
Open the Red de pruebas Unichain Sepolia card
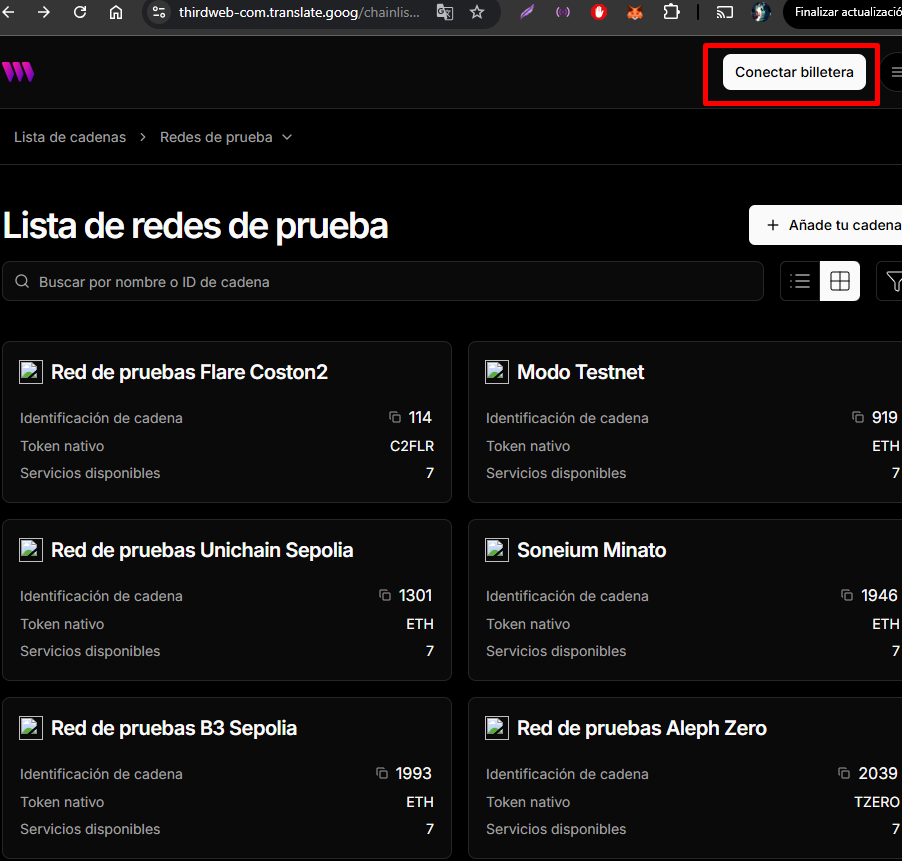point(227,600)
